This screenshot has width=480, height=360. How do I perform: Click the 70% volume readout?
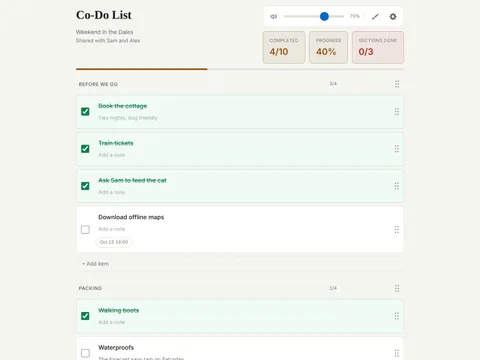click(355, 16)
